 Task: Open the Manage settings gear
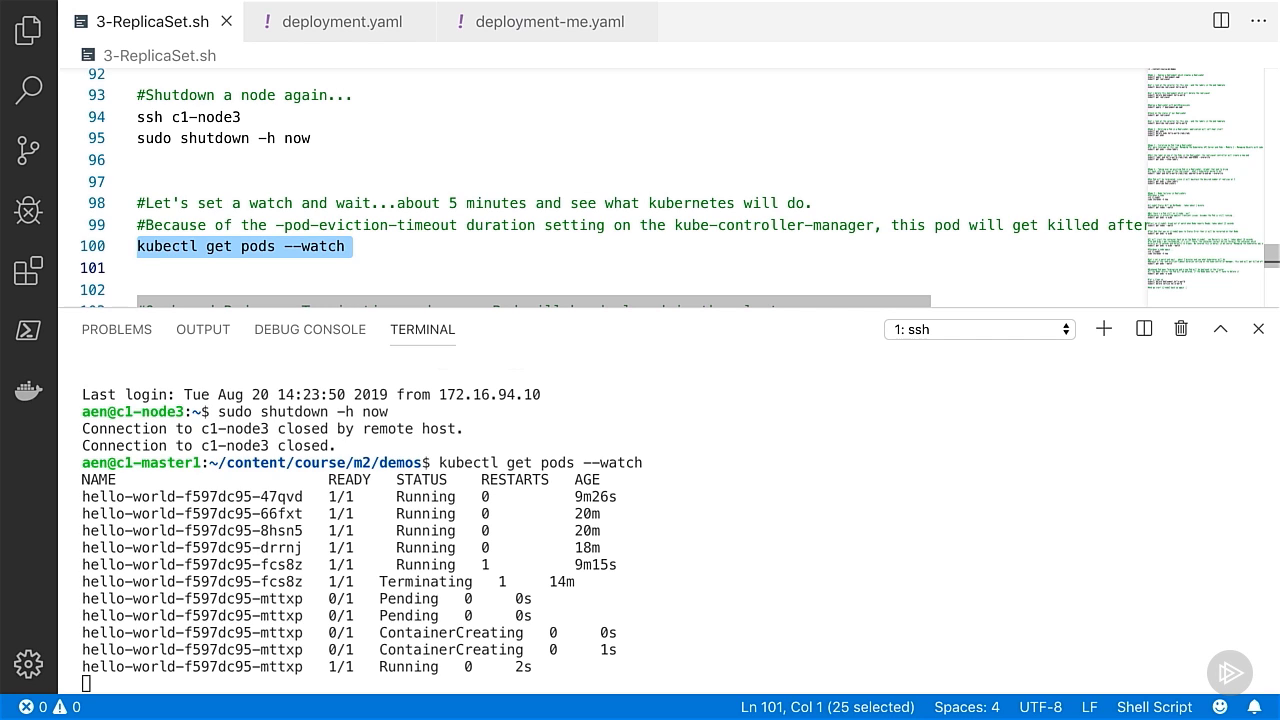(28, 664)
